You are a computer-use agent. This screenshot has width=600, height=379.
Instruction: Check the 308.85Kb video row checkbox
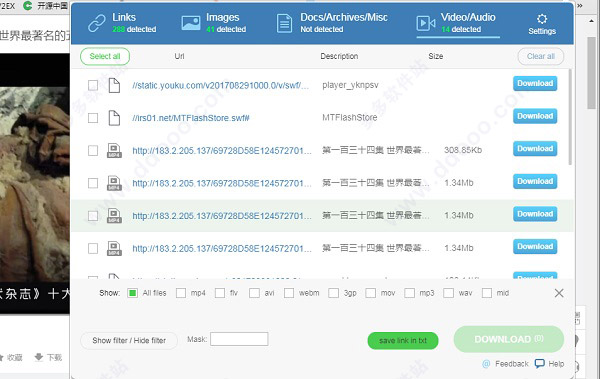click(93, 150)
